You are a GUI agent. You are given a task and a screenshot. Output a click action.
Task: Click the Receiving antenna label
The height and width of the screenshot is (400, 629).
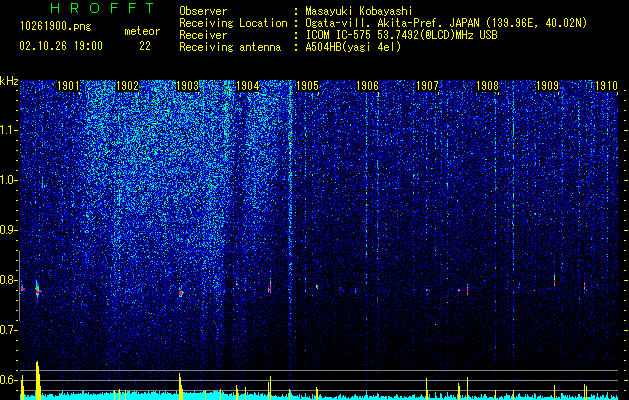point(230,47)
